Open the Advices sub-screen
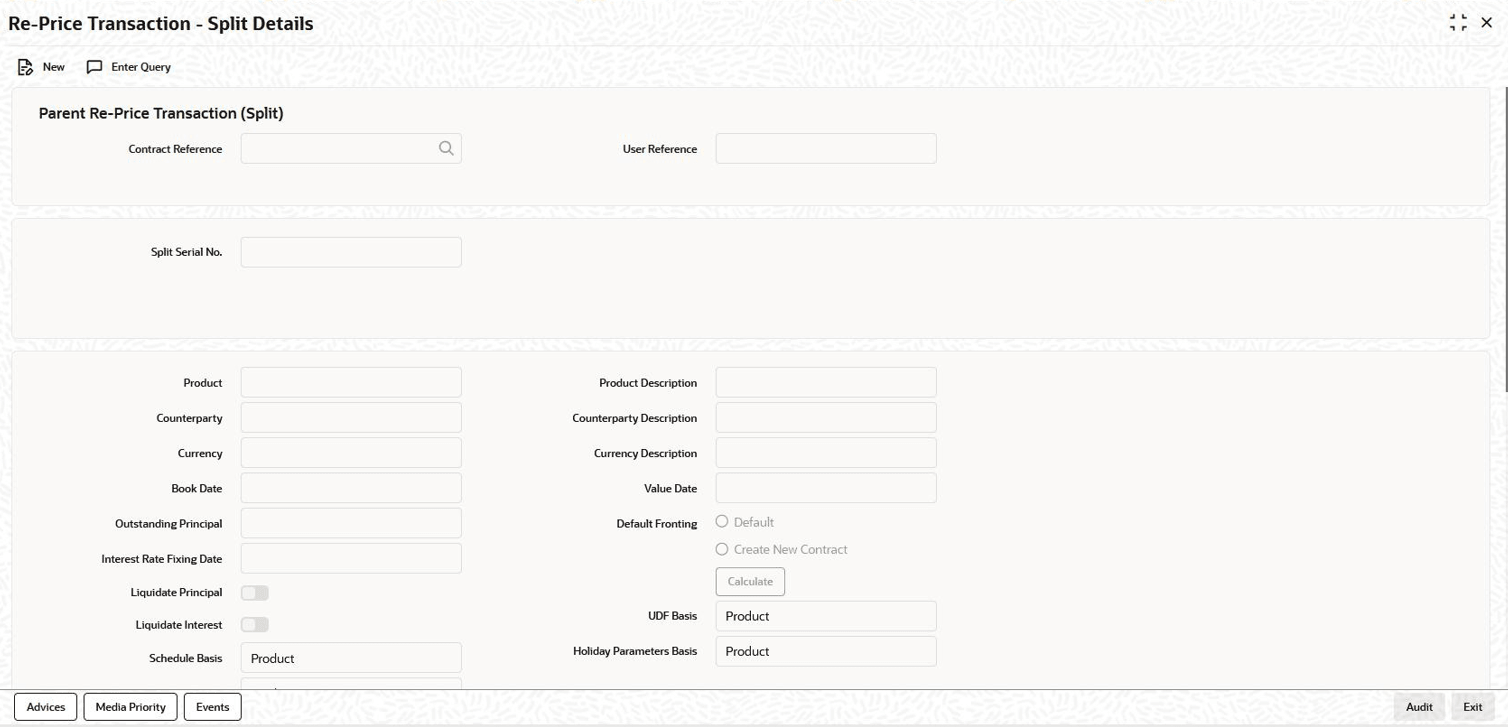Screen dimensions: 1508x727 [x=46, y=707]
